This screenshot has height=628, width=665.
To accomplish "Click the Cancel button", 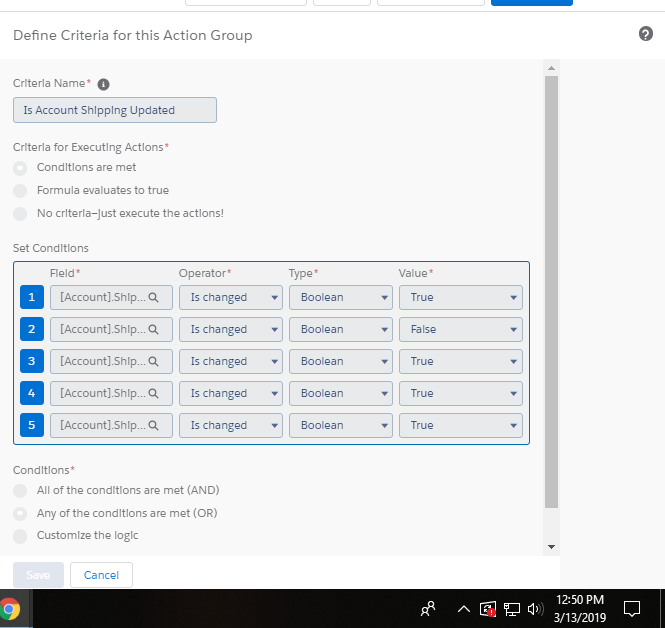I will click(x=101, y=575).
